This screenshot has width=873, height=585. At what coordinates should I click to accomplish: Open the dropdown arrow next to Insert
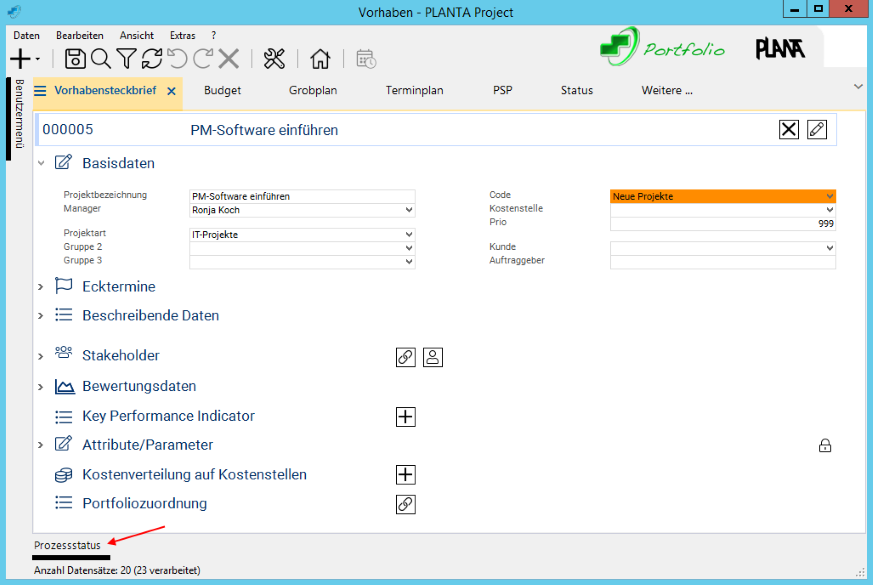(x=38, y=59)
